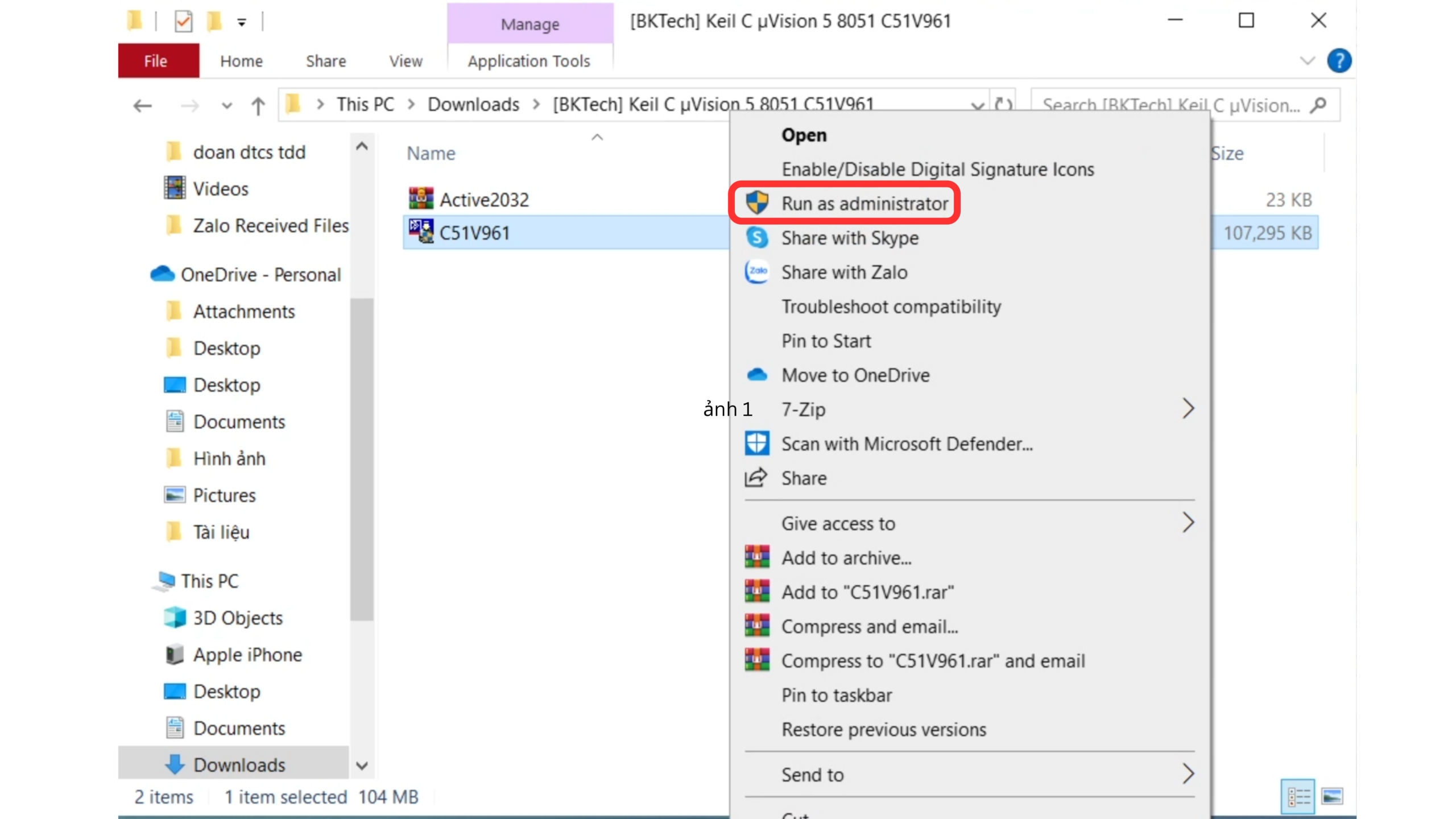The image size is (1456, 819).
Task: Click the navigation pane scrollbar thumb
Action: pyautogui.click(x=362, y=460)
